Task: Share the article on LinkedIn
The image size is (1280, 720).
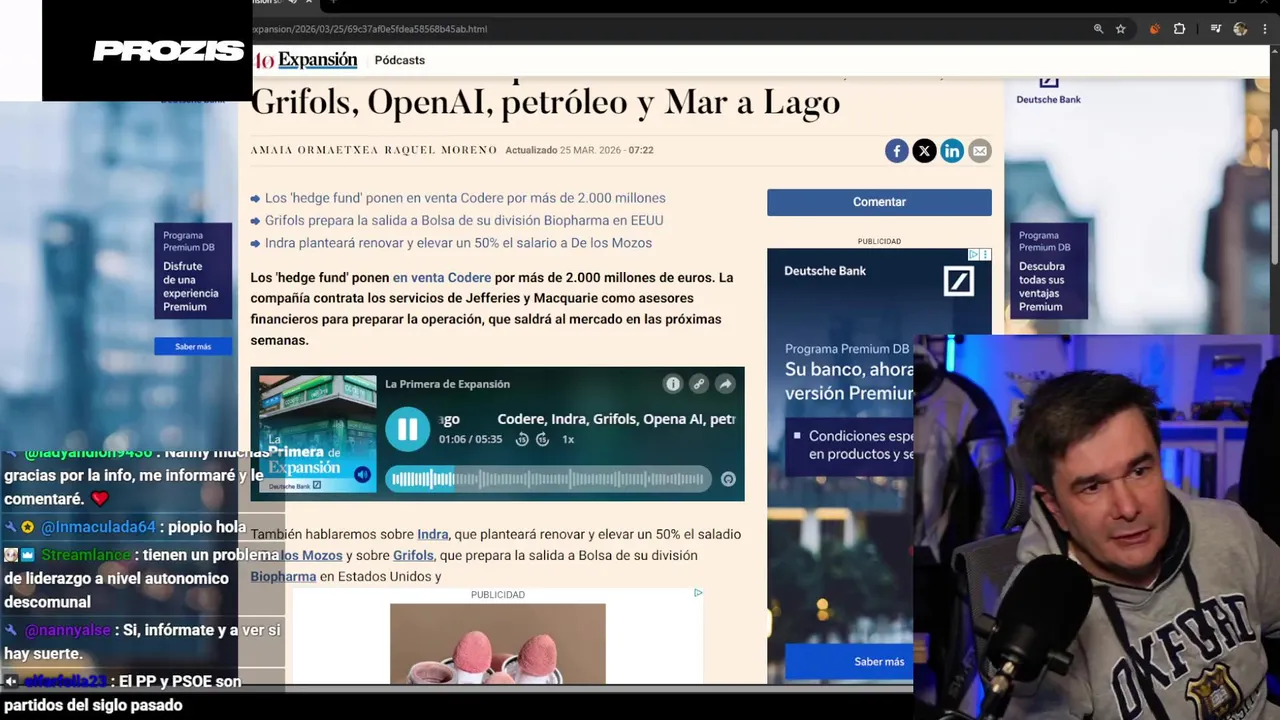Action: [952, 151]
